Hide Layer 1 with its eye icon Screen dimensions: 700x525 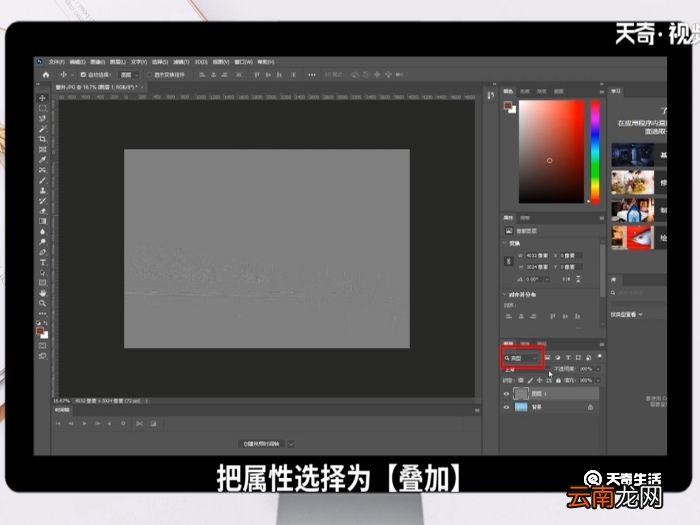(x=506, y=394)
